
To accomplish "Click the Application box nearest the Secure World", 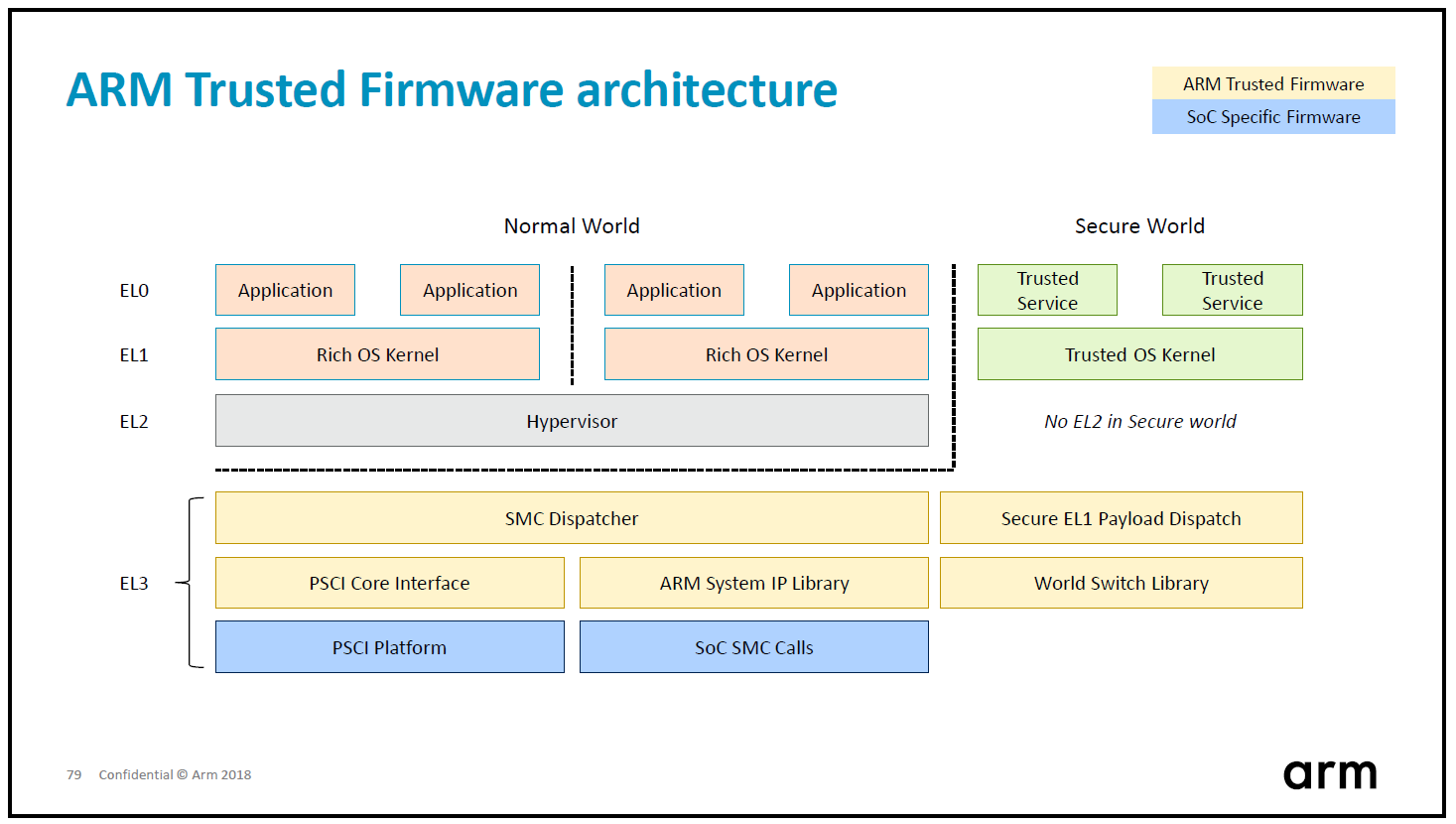I will pos(859,290).
